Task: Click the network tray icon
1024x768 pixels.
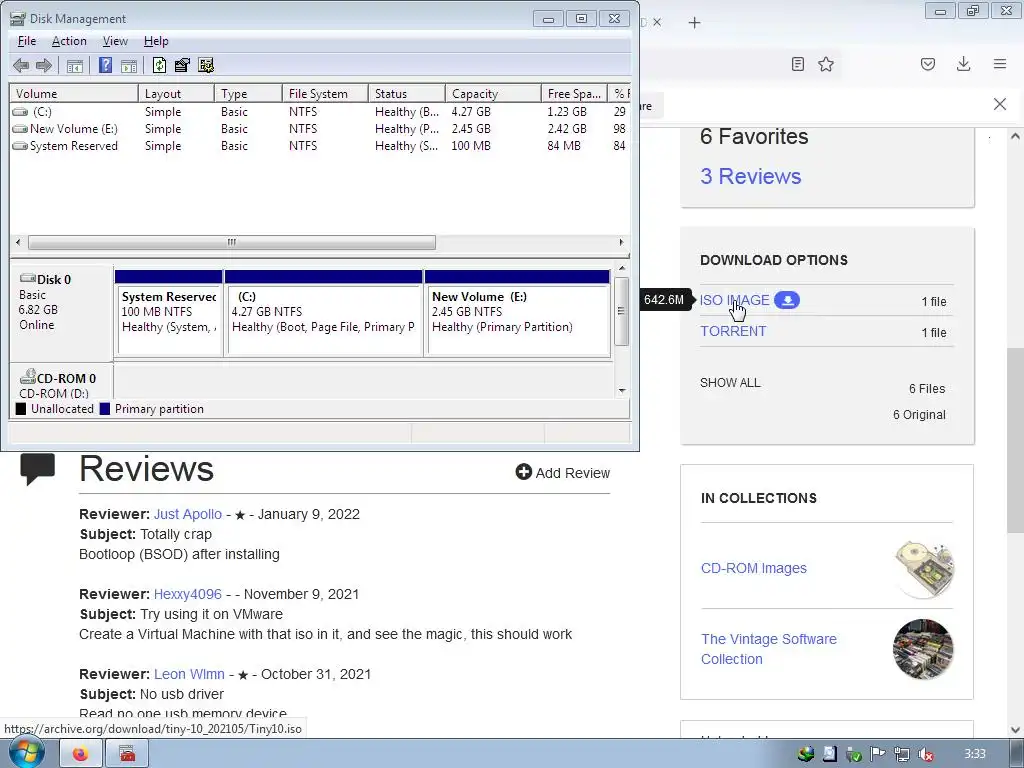Action: coord(902,754)
